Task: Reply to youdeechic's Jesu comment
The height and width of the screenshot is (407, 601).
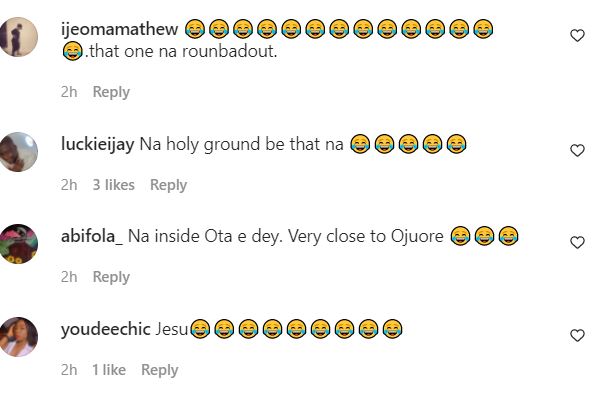Action: pyautogui.click(x=159, y=370)
